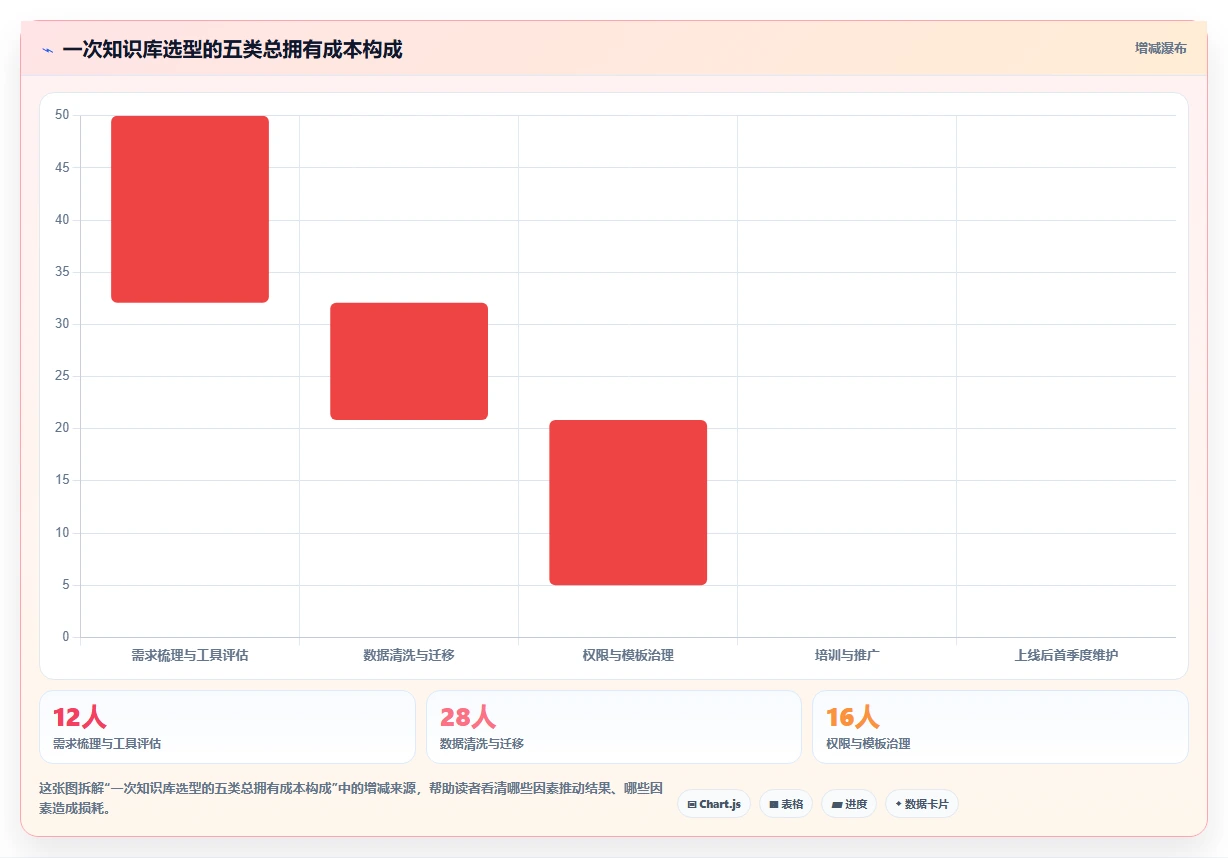Select the red bar for 需求梳理与工具评估
Screen dimensions: 1228x858
pos(190,209)
